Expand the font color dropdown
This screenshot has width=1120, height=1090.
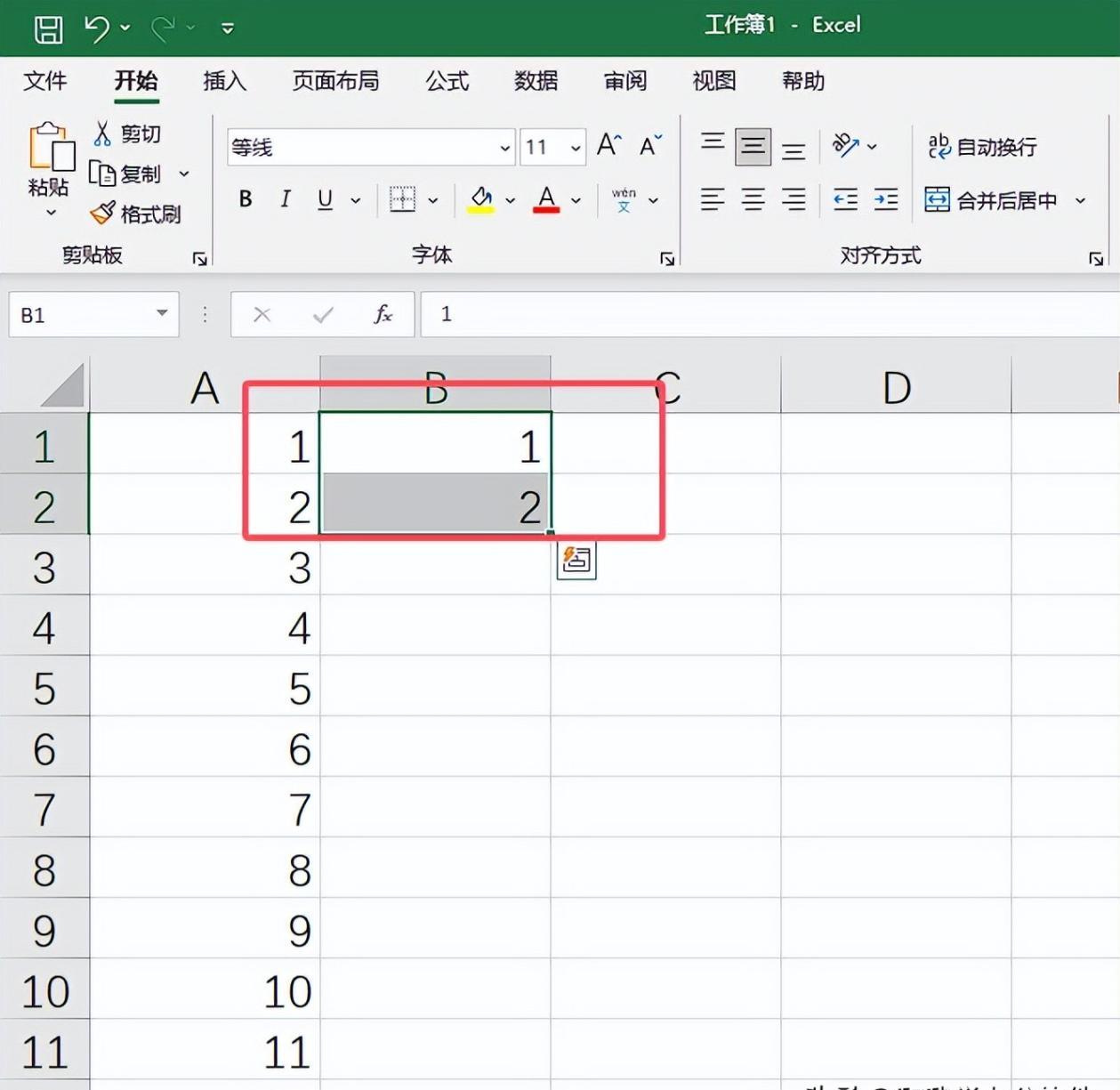576,200
